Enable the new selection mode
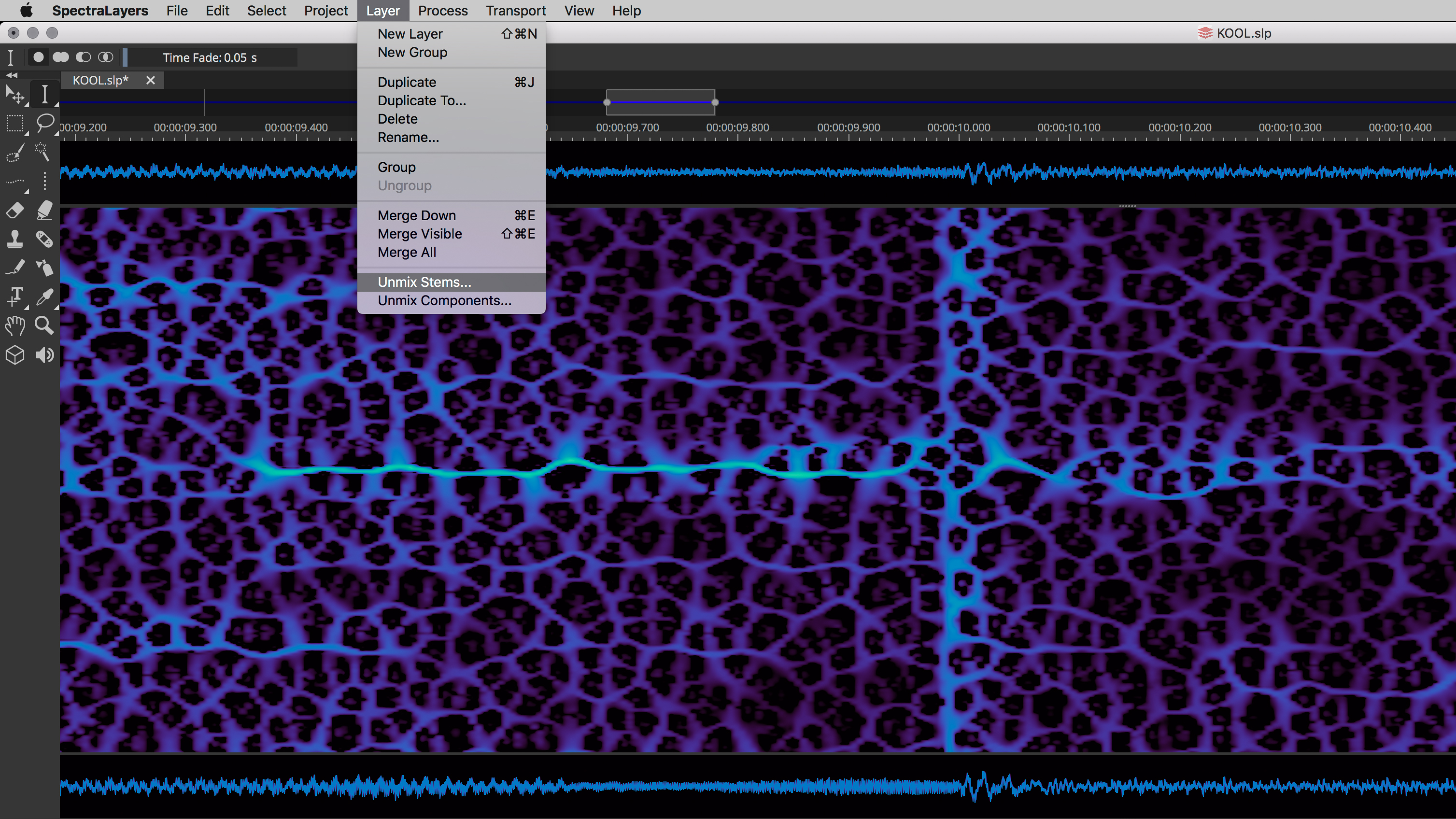The width and height of the screenshot is (1456, 819). tap(39, 57)
